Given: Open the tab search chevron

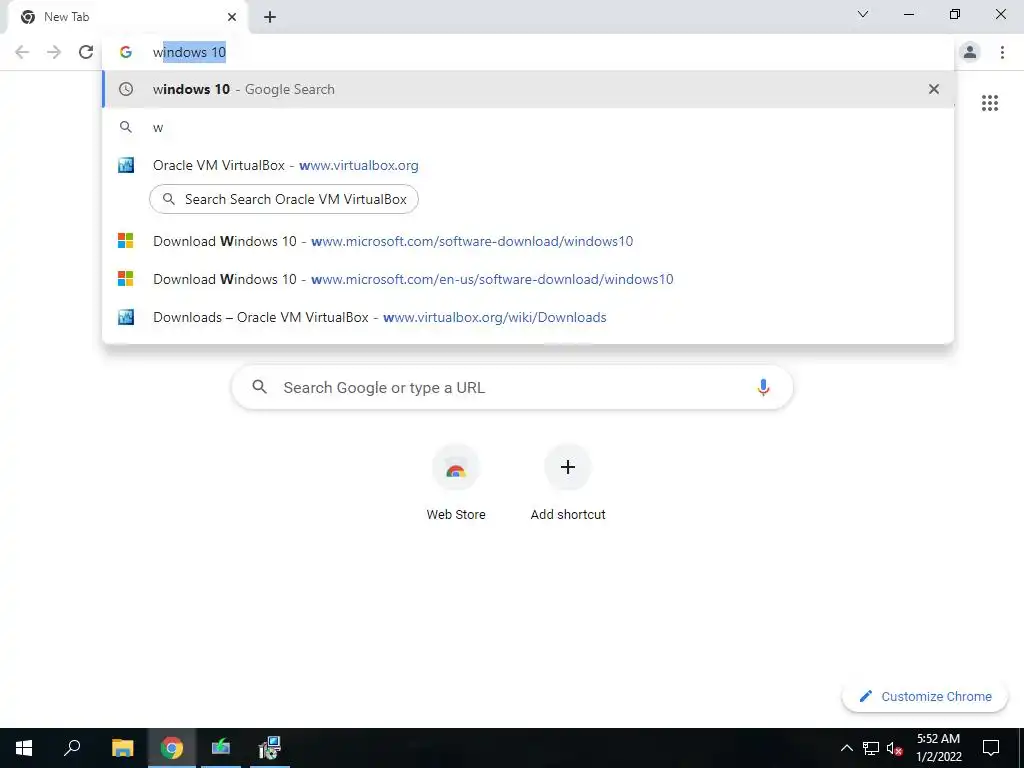Looking at the screenshot, I should 863,14.
